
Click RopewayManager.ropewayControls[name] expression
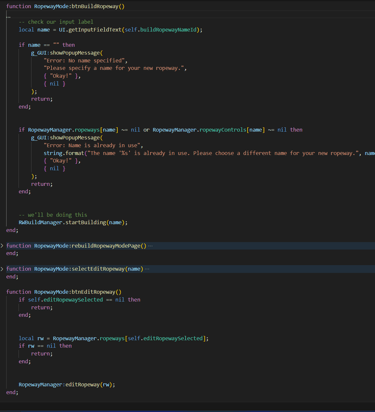pos(209,130)
